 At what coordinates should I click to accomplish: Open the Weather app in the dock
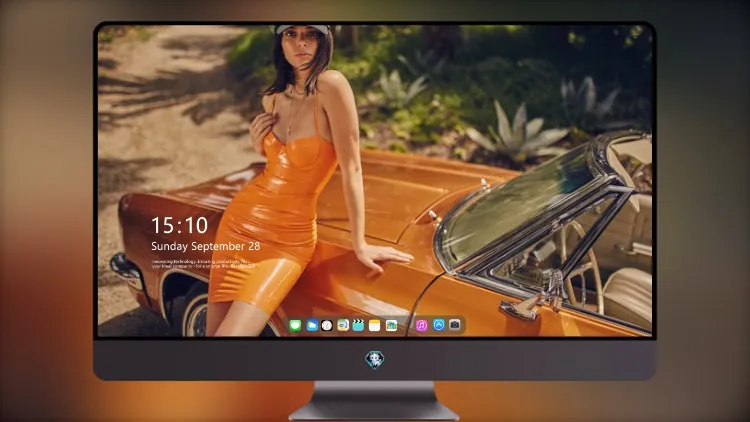coord(312,326)
